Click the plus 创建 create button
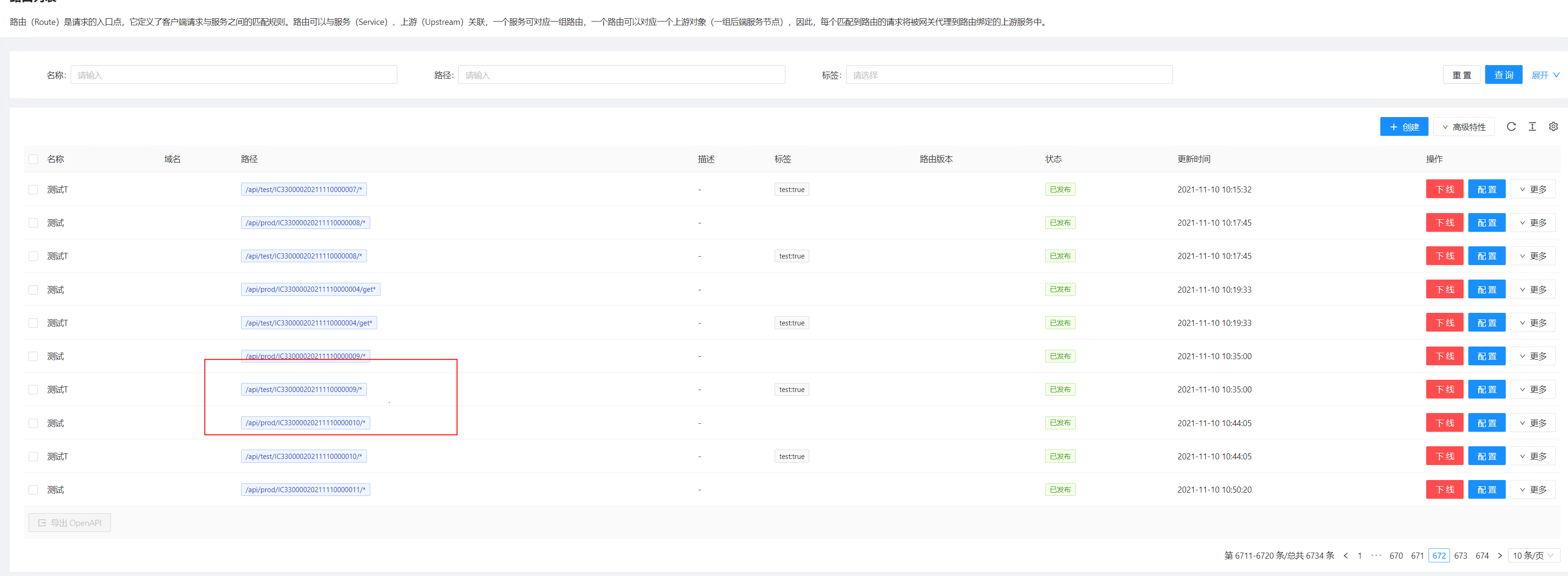1568x576 pixels. [1404, 126]
